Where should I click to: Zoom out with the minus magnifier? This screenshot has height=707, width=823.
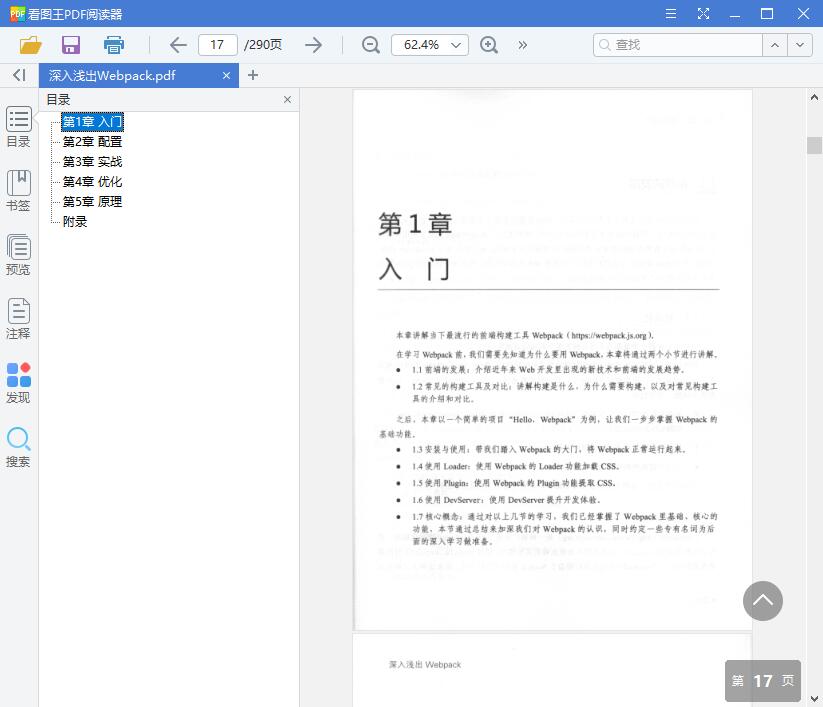(371, 45)
